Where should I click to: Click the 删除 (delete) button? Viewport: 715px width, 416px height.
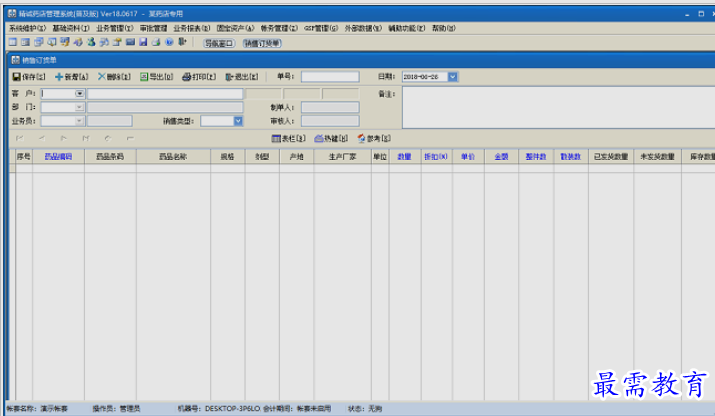coord(114,77)
